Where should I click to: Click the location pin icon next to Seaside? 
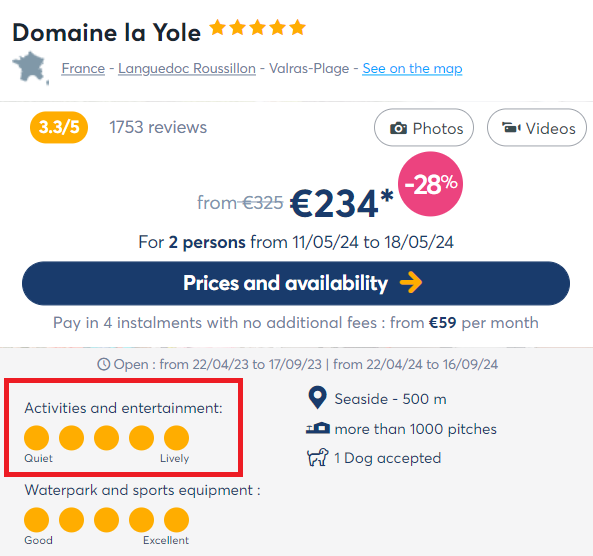pos(317,398)
